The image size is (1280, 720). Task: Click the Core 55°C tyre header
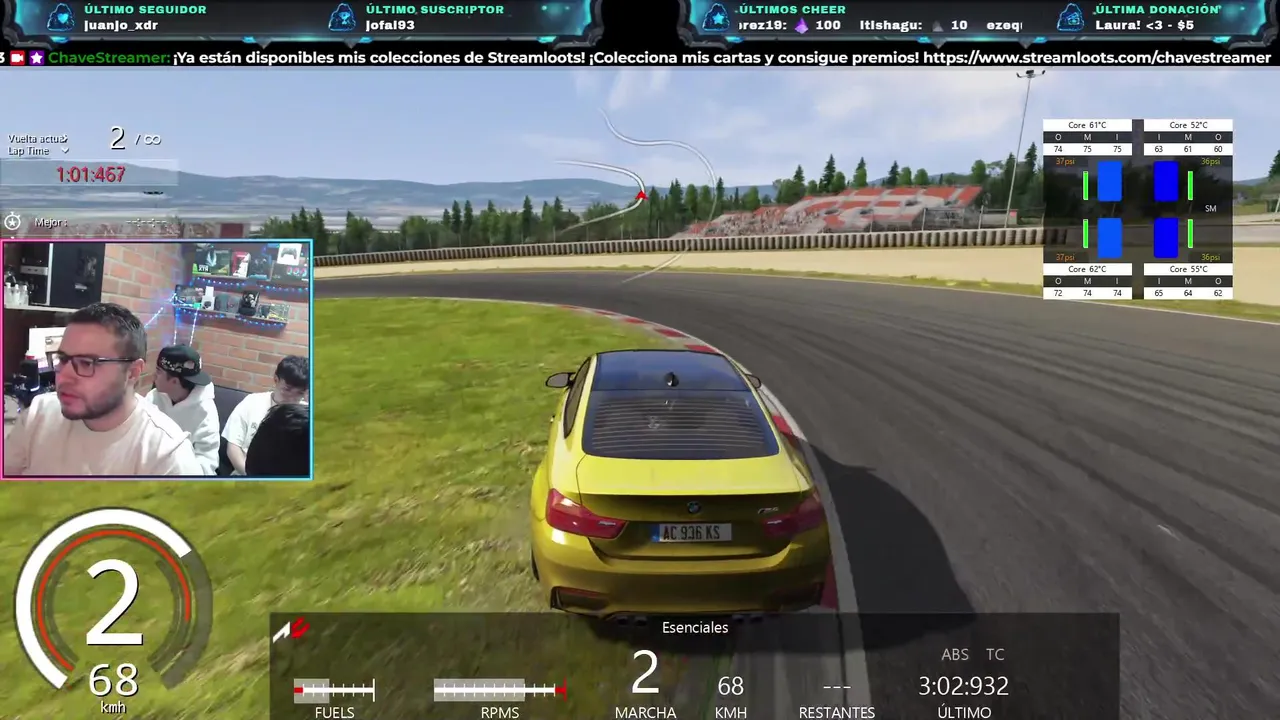pyautogui.click(x=1188, y=269)
